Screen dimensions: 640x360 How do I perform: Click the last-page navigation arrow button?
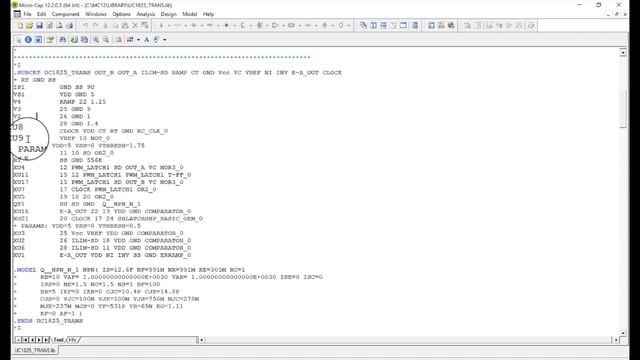click(46, 340)
